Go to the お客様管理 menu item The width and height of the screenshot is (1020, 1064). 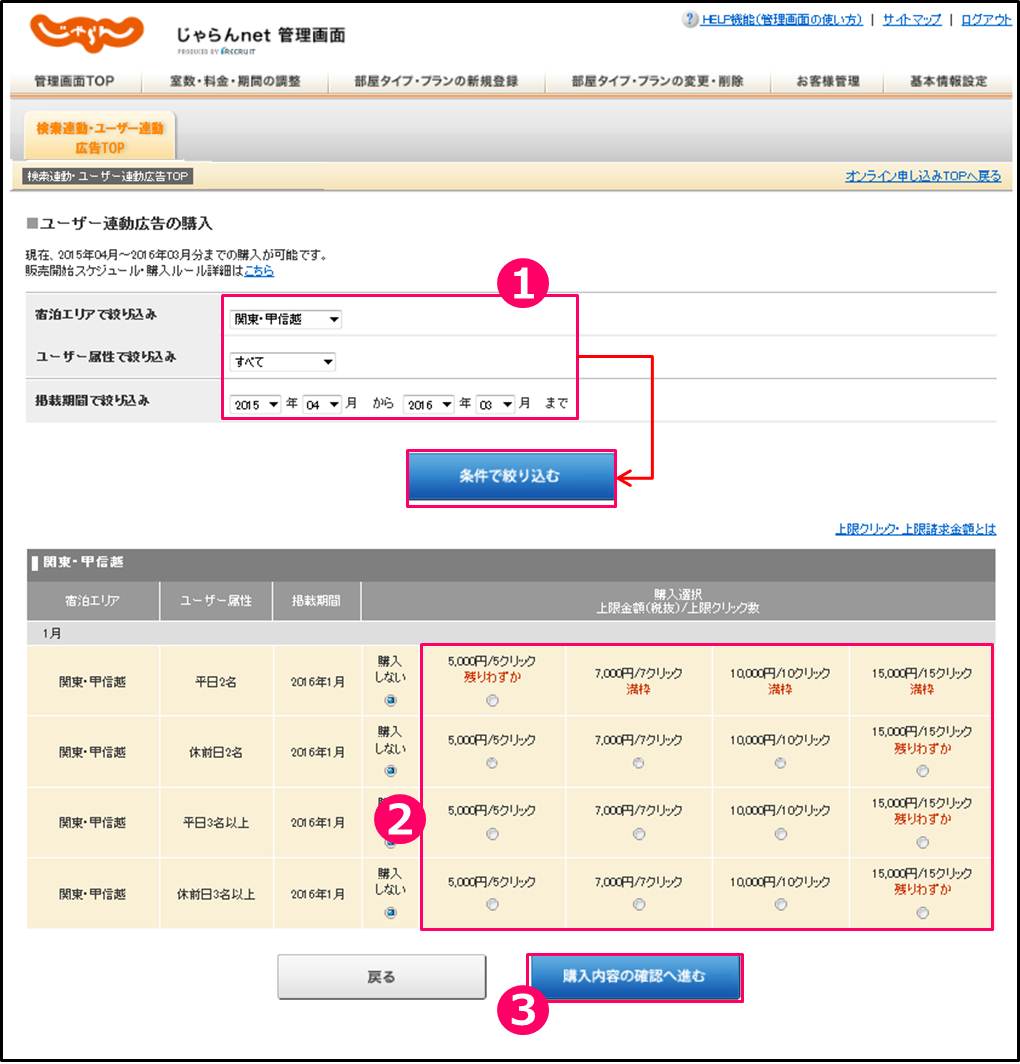pyautogui.click(x=827, y=82)
